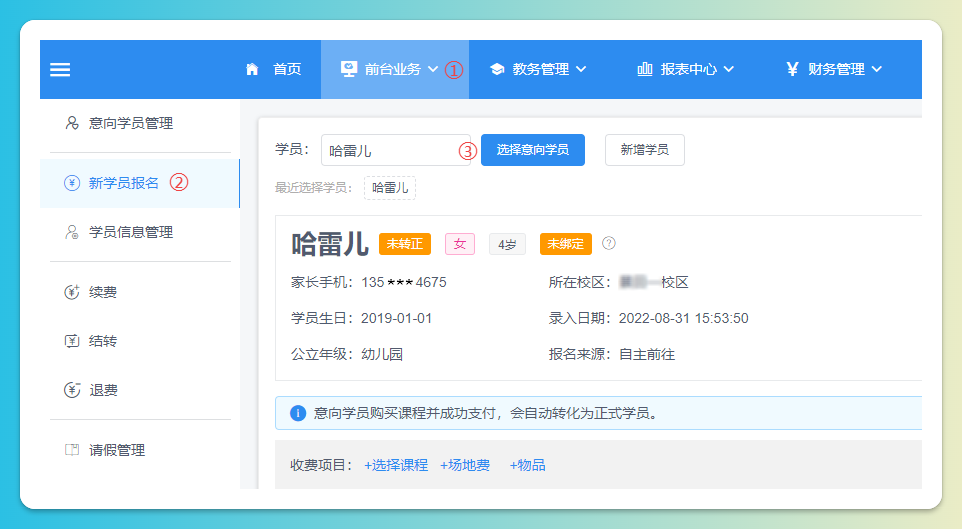Click the student name heading 哈雷儿

point(330,244)
